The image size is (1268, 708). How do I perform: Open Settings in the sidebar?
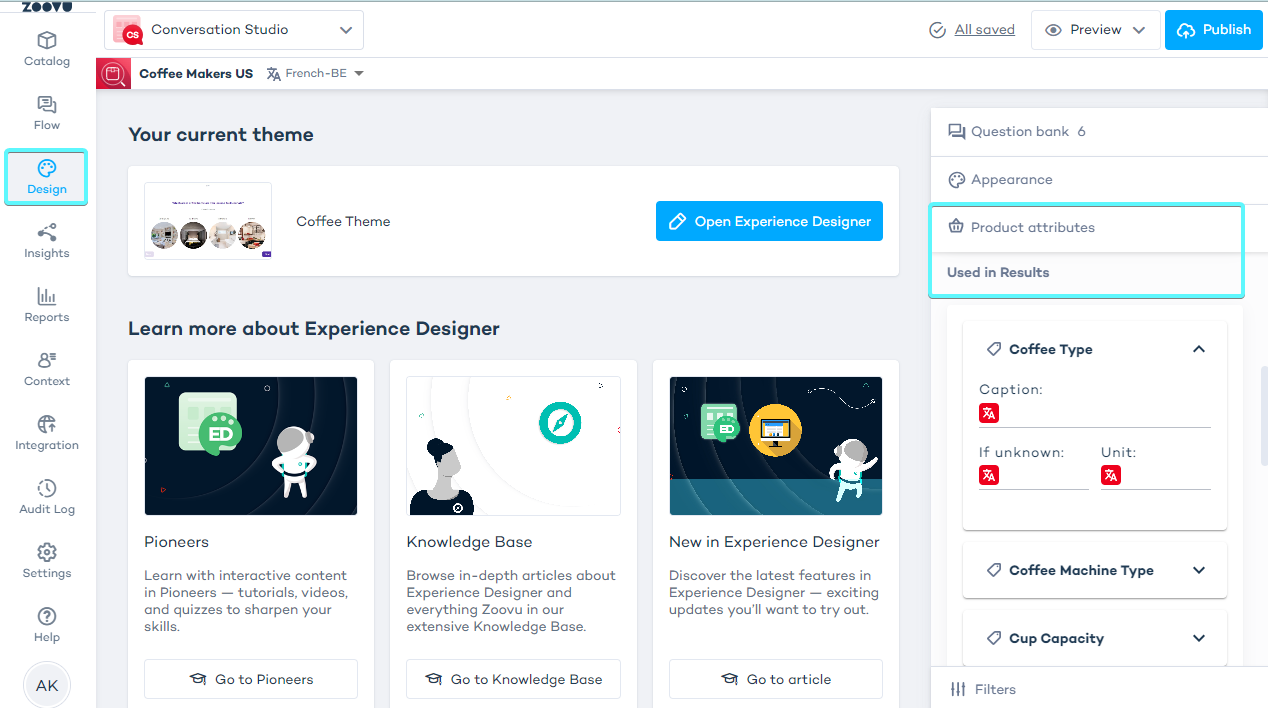click(x=47, y=561)
